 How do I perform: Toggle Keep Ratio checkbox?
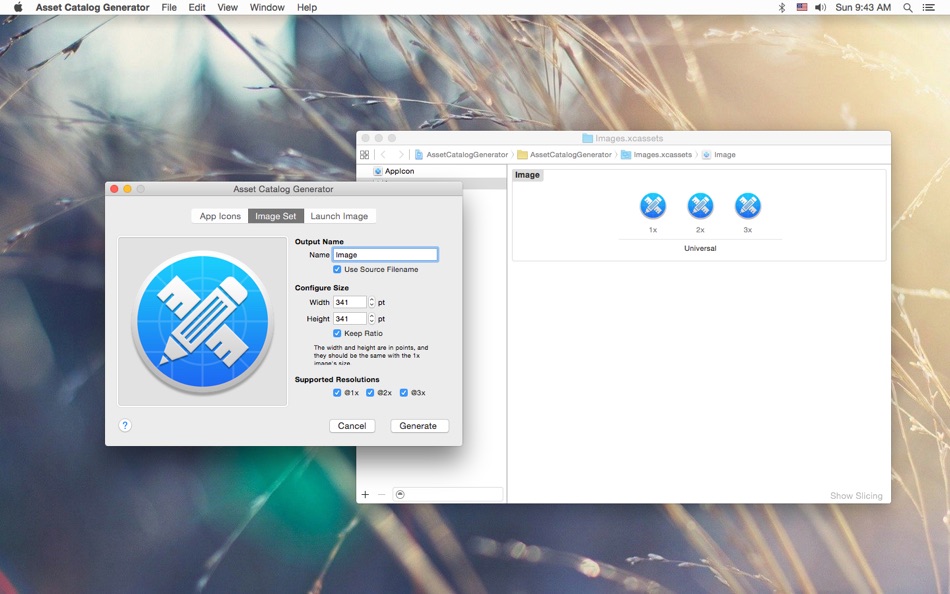click(337, 333)
